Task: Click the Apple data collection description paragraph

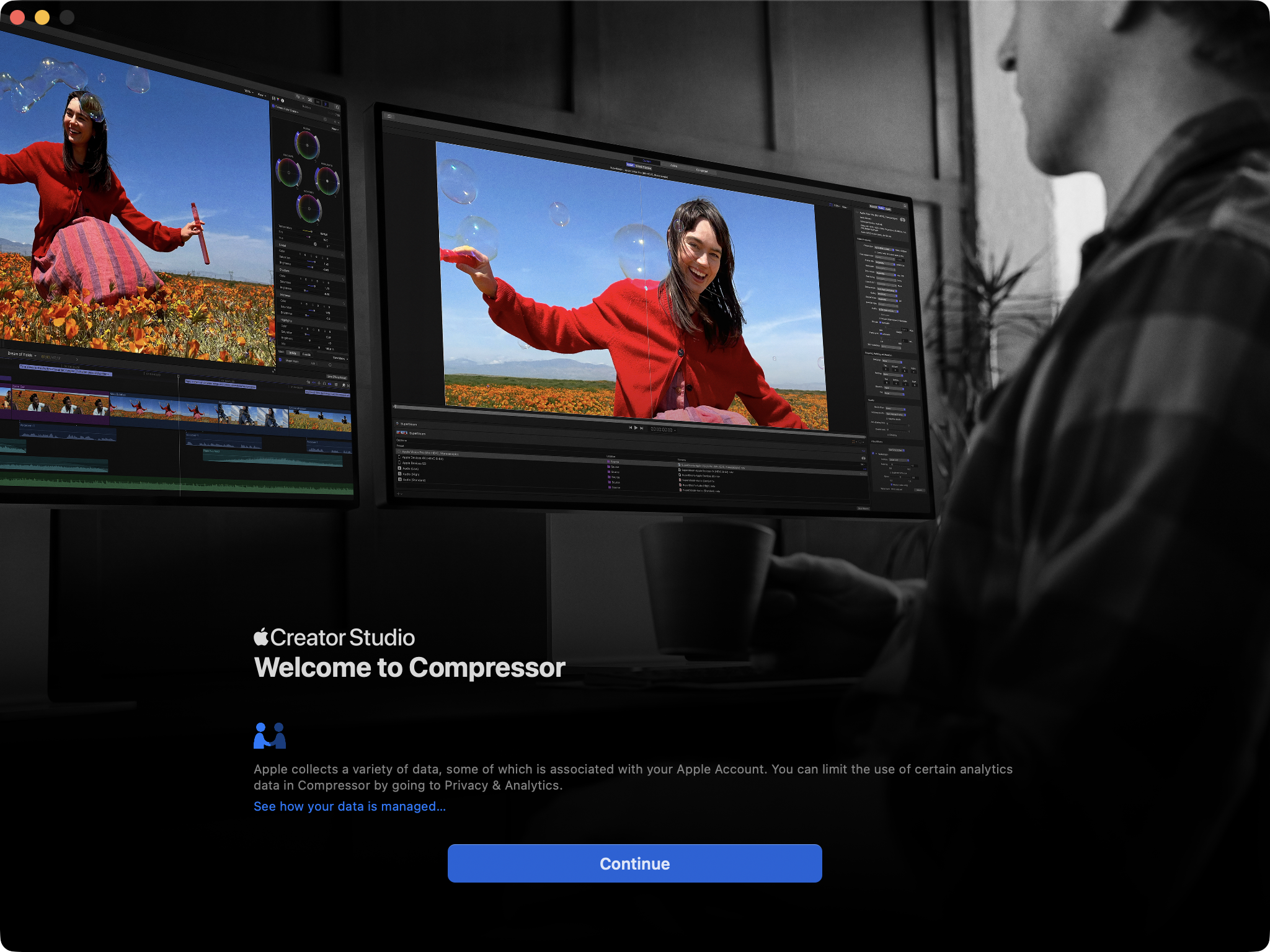Action: (x=633, y=777)
